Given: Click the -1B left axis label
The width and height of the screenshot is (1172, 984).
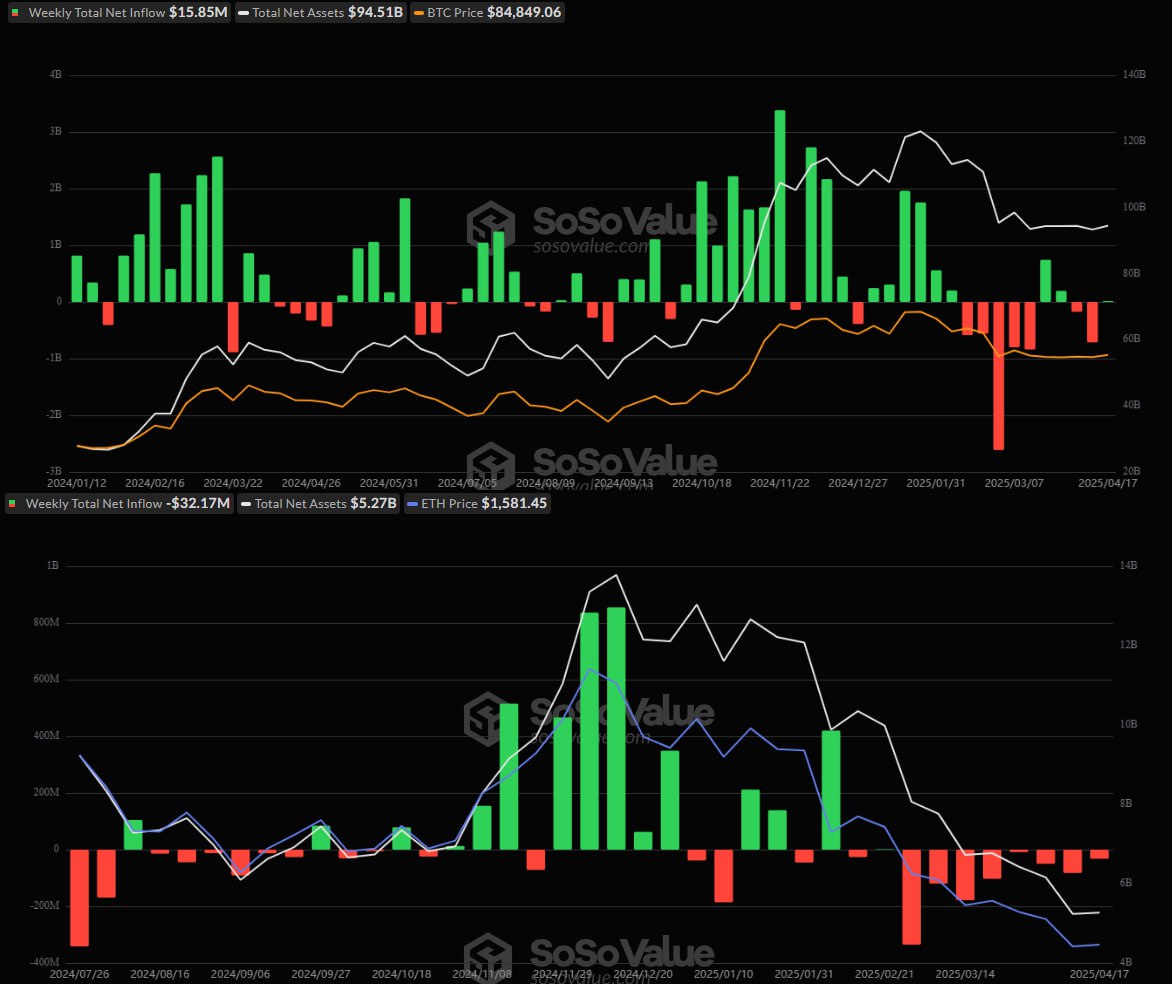Looking at the screenshot, I should [x=53, y=358].
